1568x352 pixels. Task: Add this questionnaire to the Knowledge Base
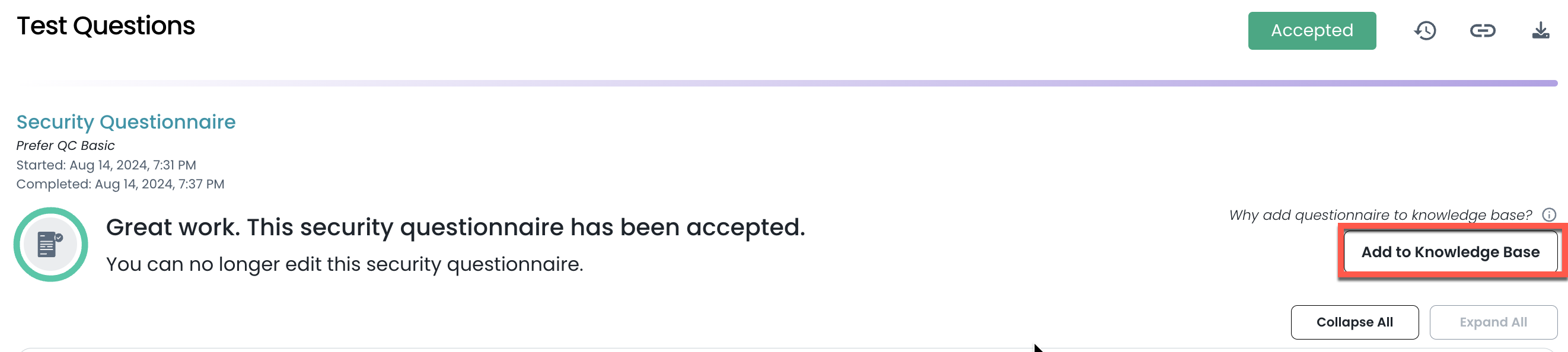click(x=1451, y=252)
